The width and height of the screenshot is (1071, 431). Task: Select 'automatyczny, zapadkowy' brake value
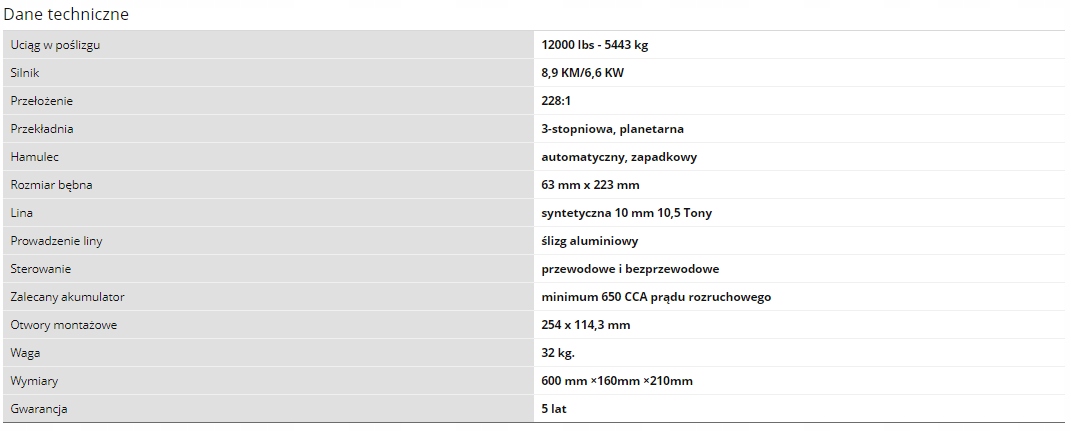click(619, 157)
